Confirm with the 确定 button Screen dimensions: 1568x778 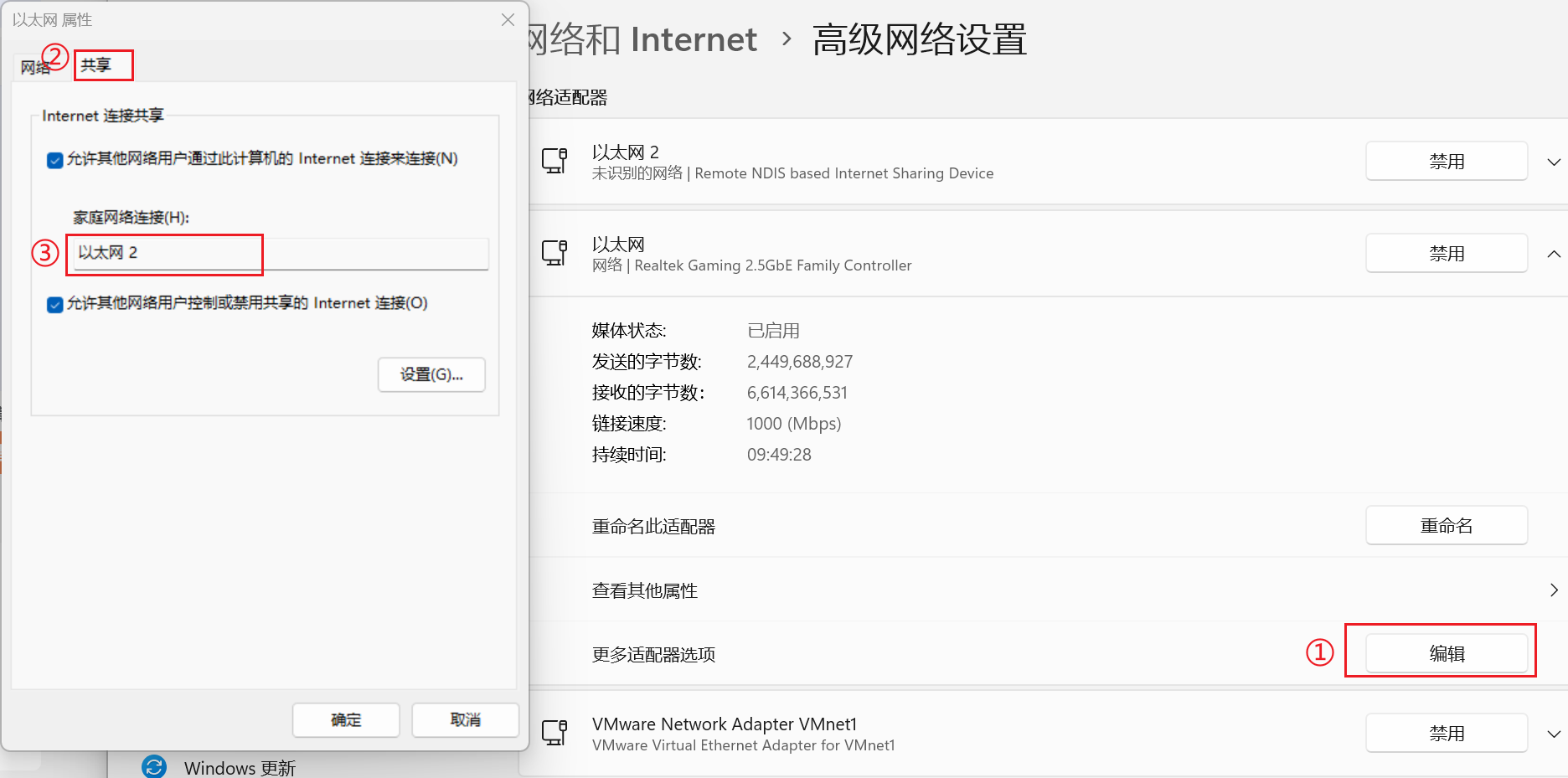[346, 719]
